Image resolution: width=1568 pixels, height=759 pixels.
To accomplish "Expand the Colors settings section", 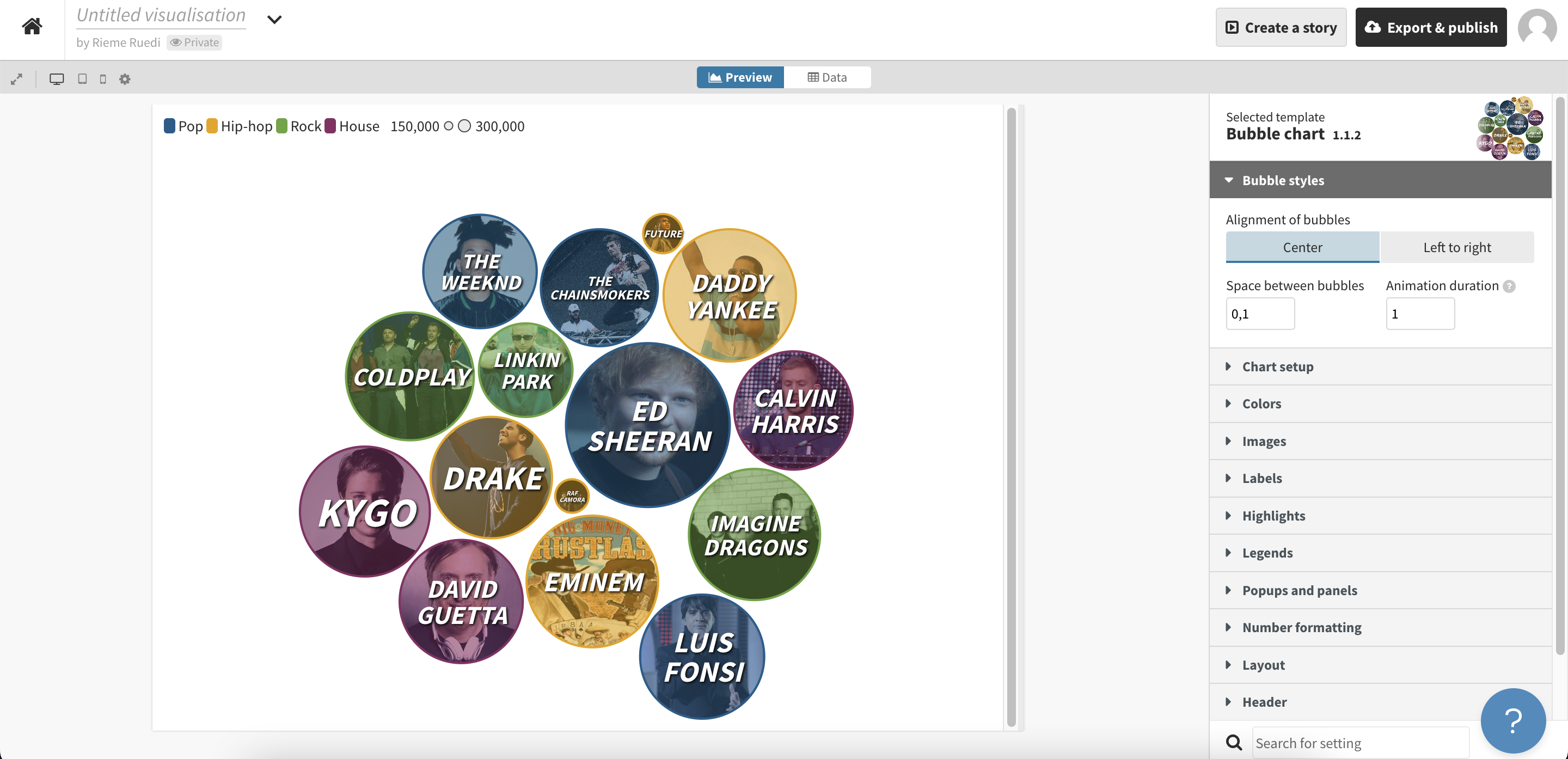I will 1261,403.
